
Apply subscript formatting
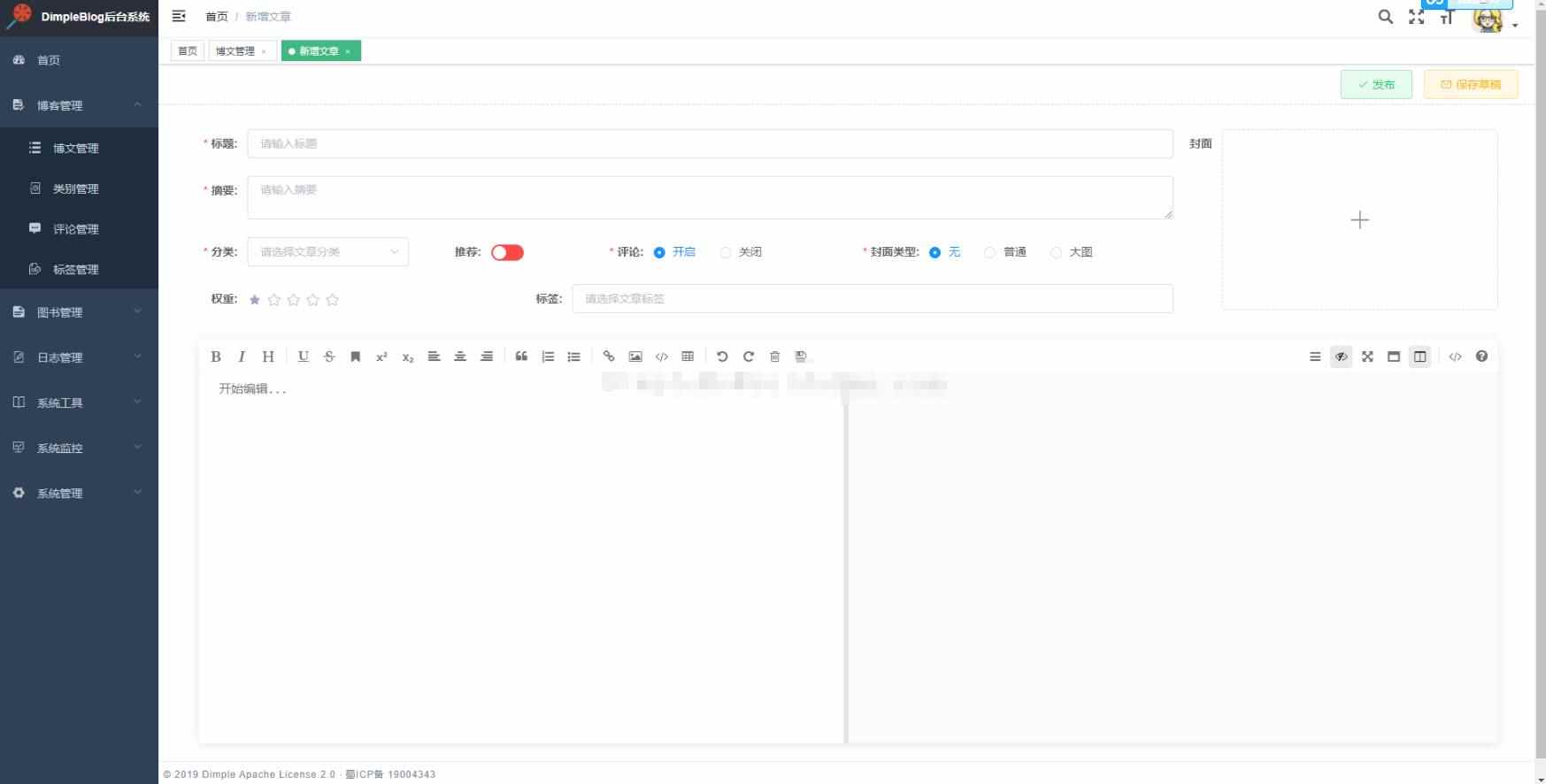[x=408, y=357]
